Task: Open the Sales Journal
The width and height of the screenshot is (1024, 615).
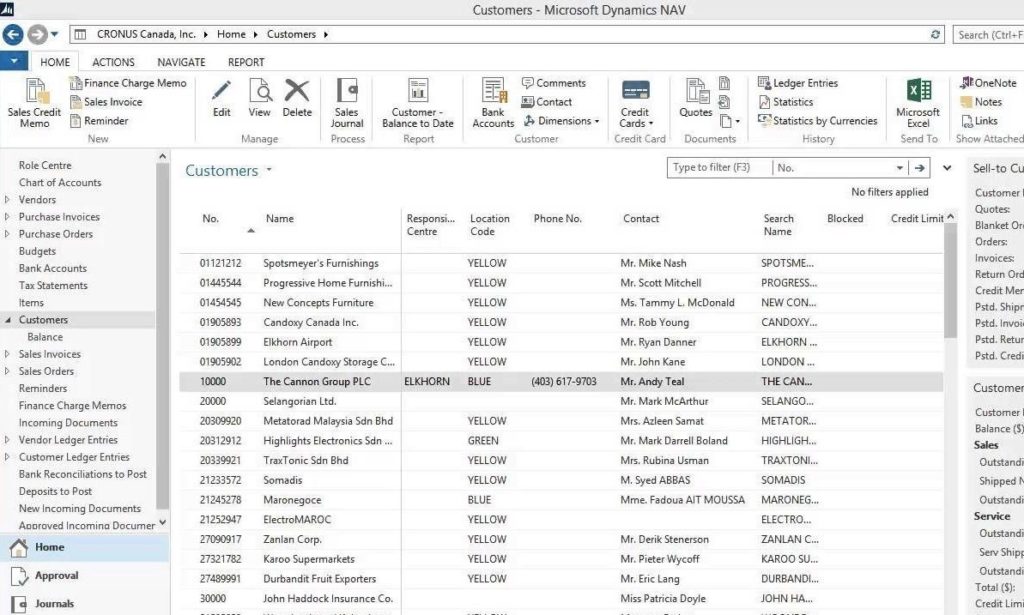Action: (347, 103)
